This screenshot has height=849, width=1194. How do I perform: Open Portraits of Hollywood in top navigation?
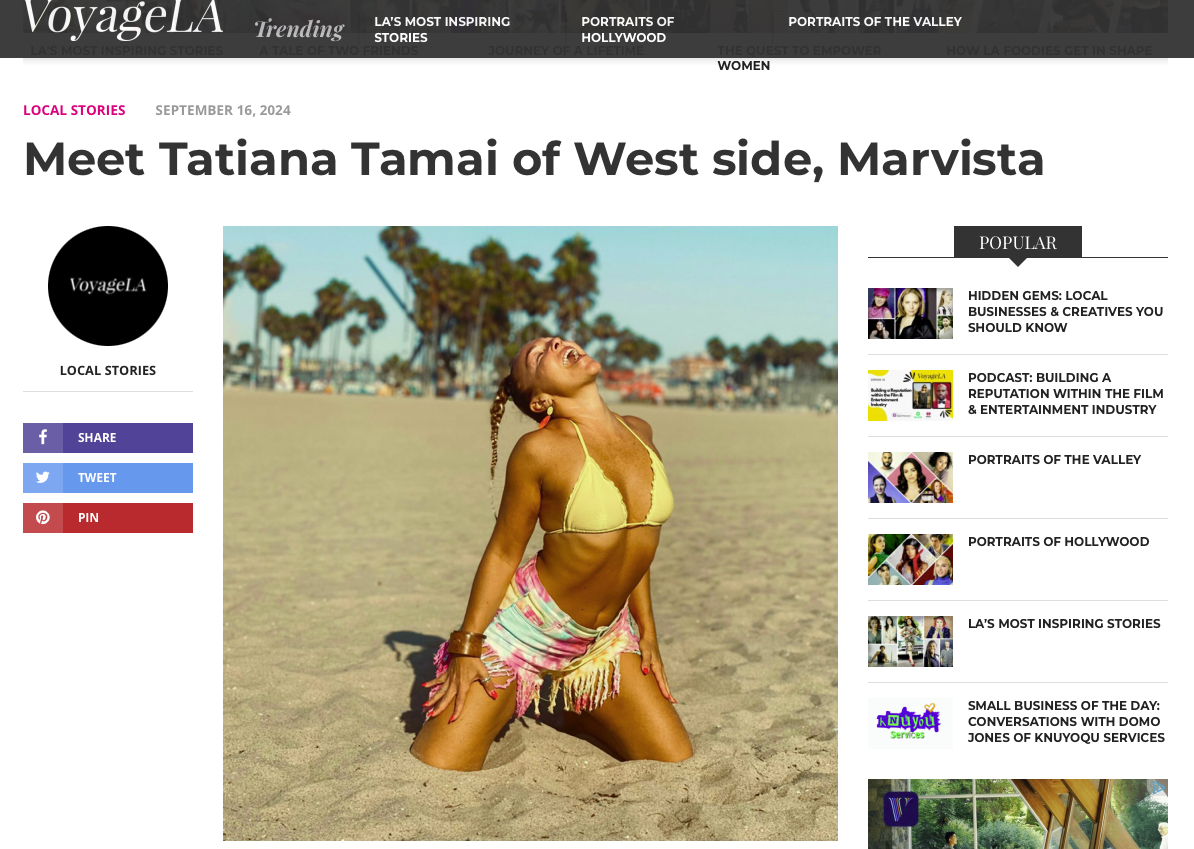coord(627,29)
